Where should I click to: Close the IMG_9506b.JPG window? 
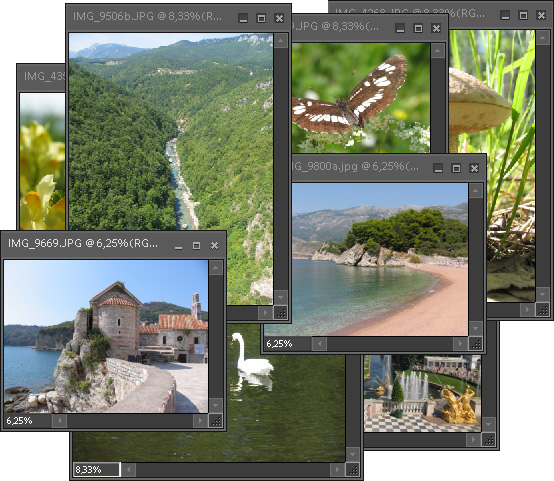279,18
